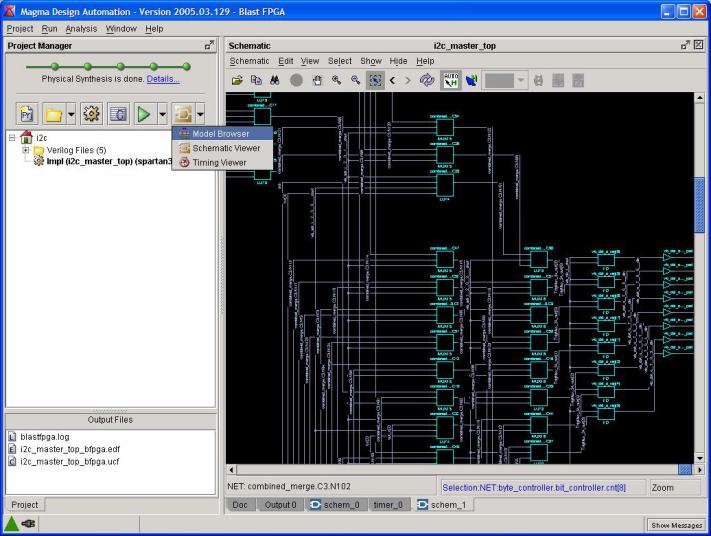Click the blue highlight H icon
The width and height of the screenshot is (711, 536).
coord(472,81)
